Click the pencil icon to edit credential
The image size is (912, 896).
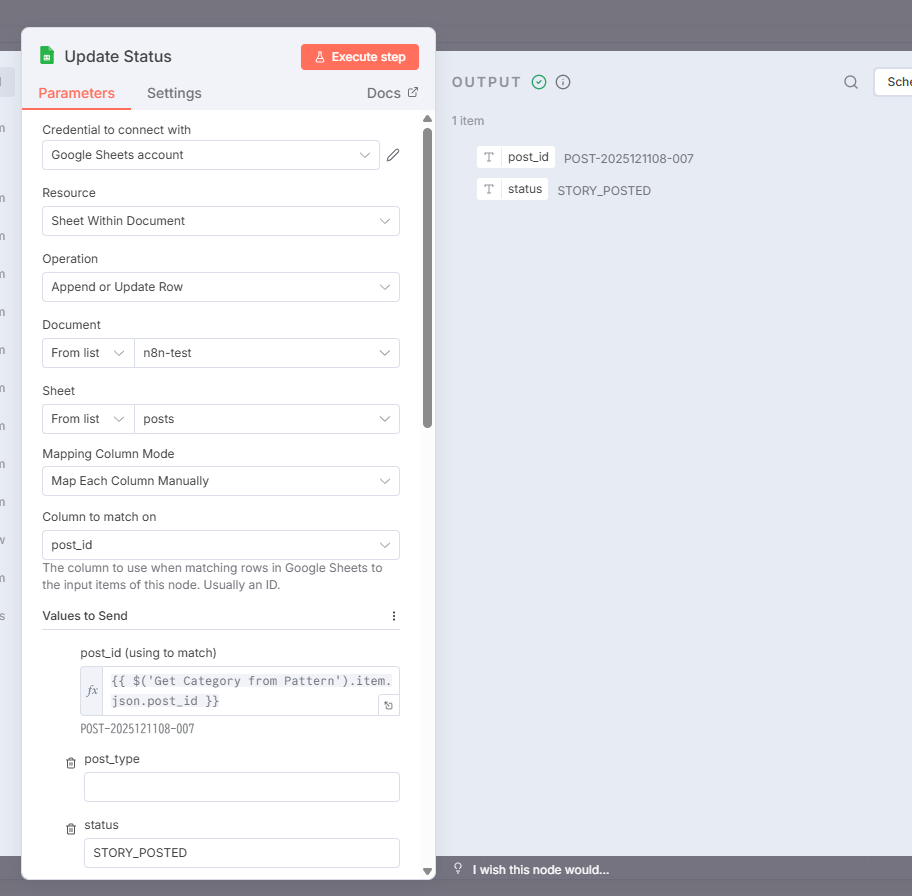[x=393, y=155]
